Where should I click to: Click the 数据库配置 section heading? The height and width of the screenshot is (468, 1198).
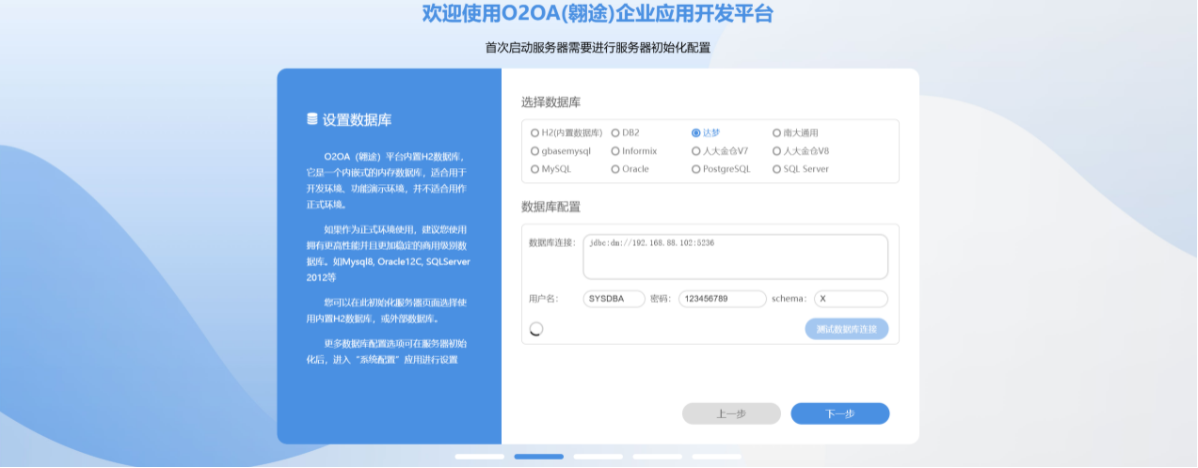tap(551, 206)
